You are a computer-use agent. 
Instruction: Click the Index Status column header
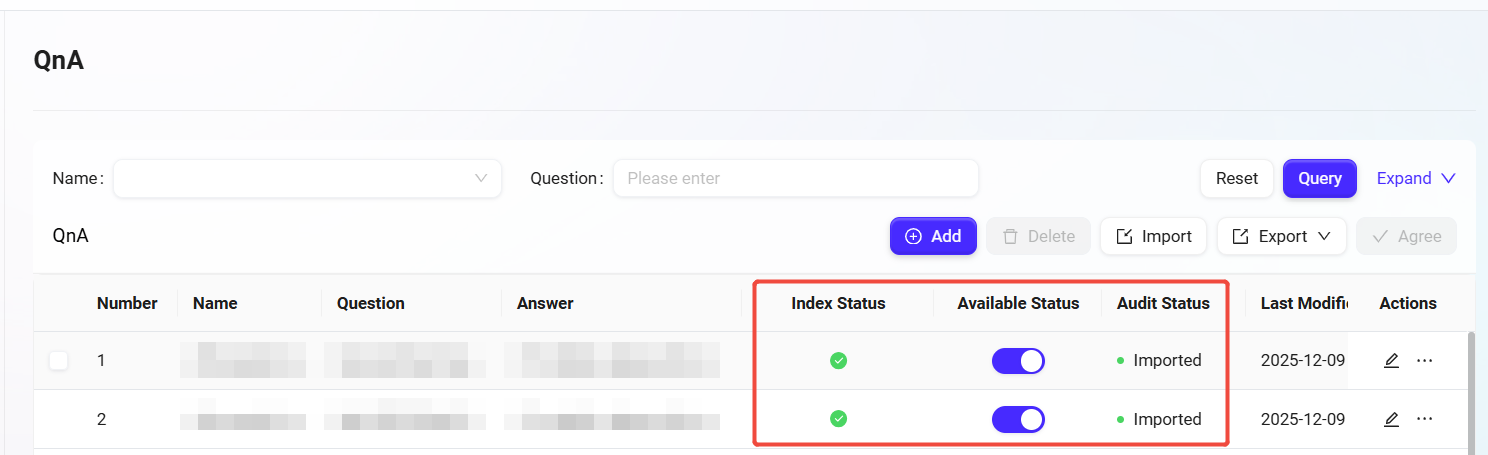tap(838, 303)
